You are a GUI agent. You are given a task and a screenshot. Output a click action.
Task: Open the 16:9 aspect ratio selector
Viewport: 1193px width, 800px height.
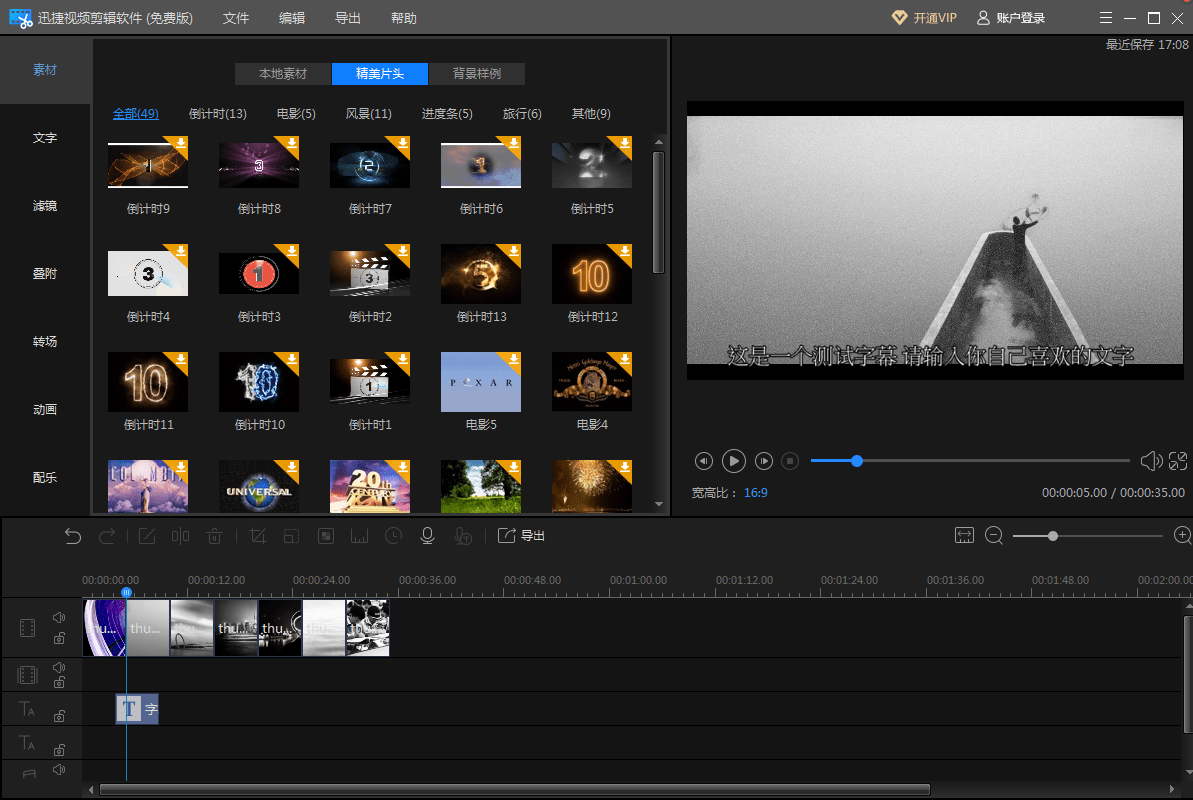pos(755,493)
